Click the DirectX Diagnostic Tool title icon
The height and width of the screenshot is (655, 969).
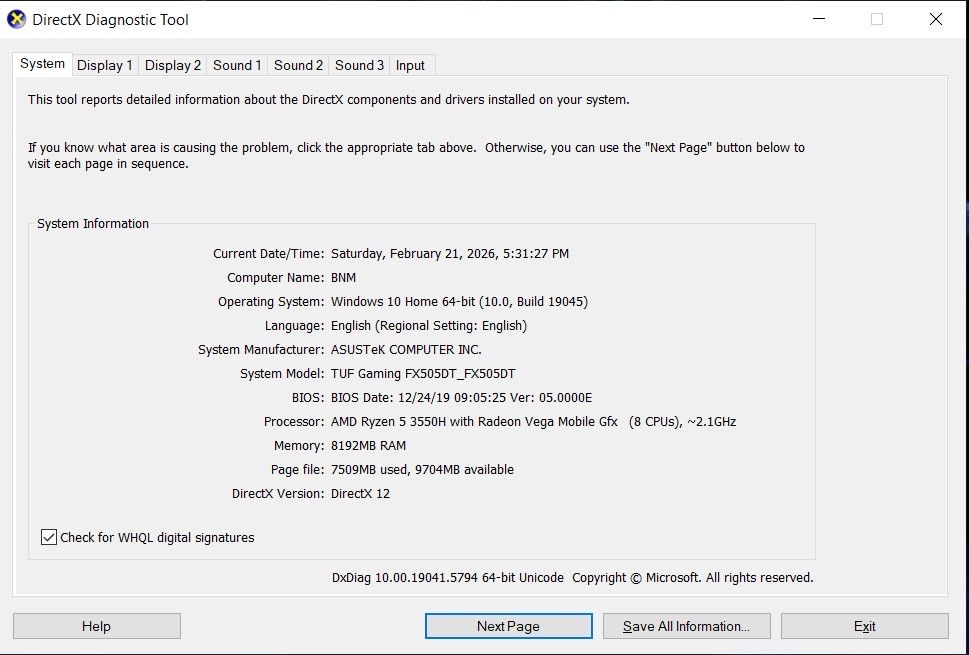[17, 19]
